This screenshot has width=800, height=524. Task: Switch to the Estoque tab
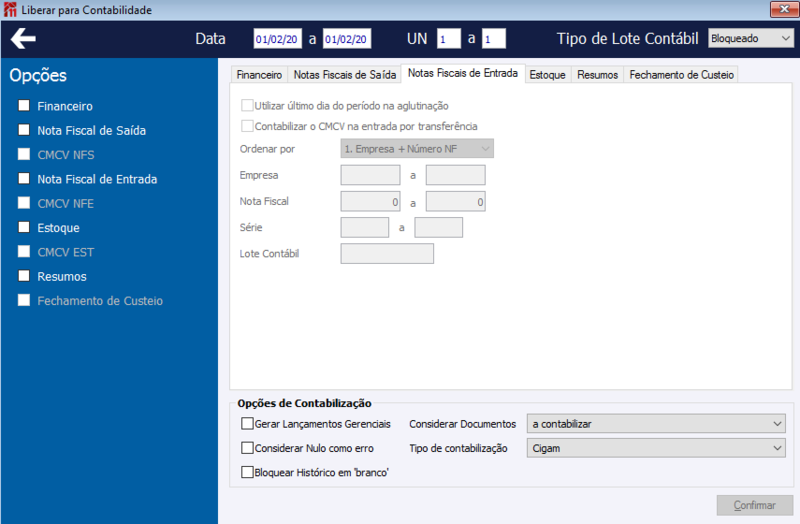pos(547,74)
